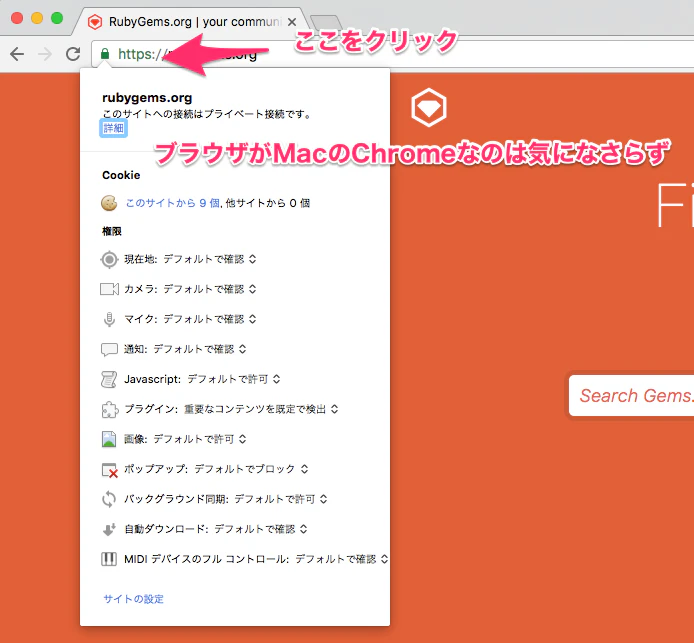Click the camera カメラ icon

(109, 289)
